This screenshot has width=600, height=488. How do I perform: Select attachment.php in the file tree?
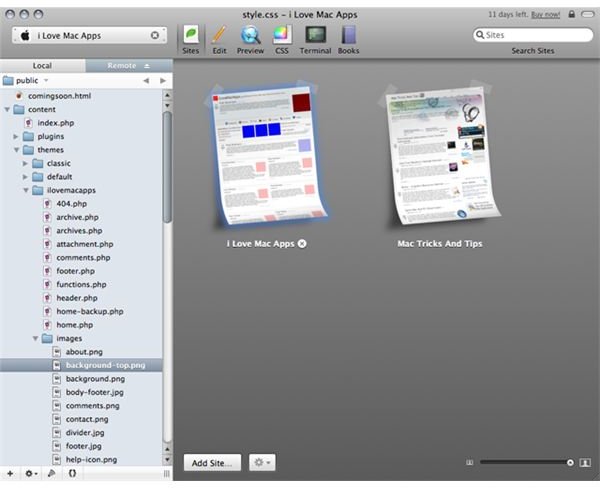(85, 244)
